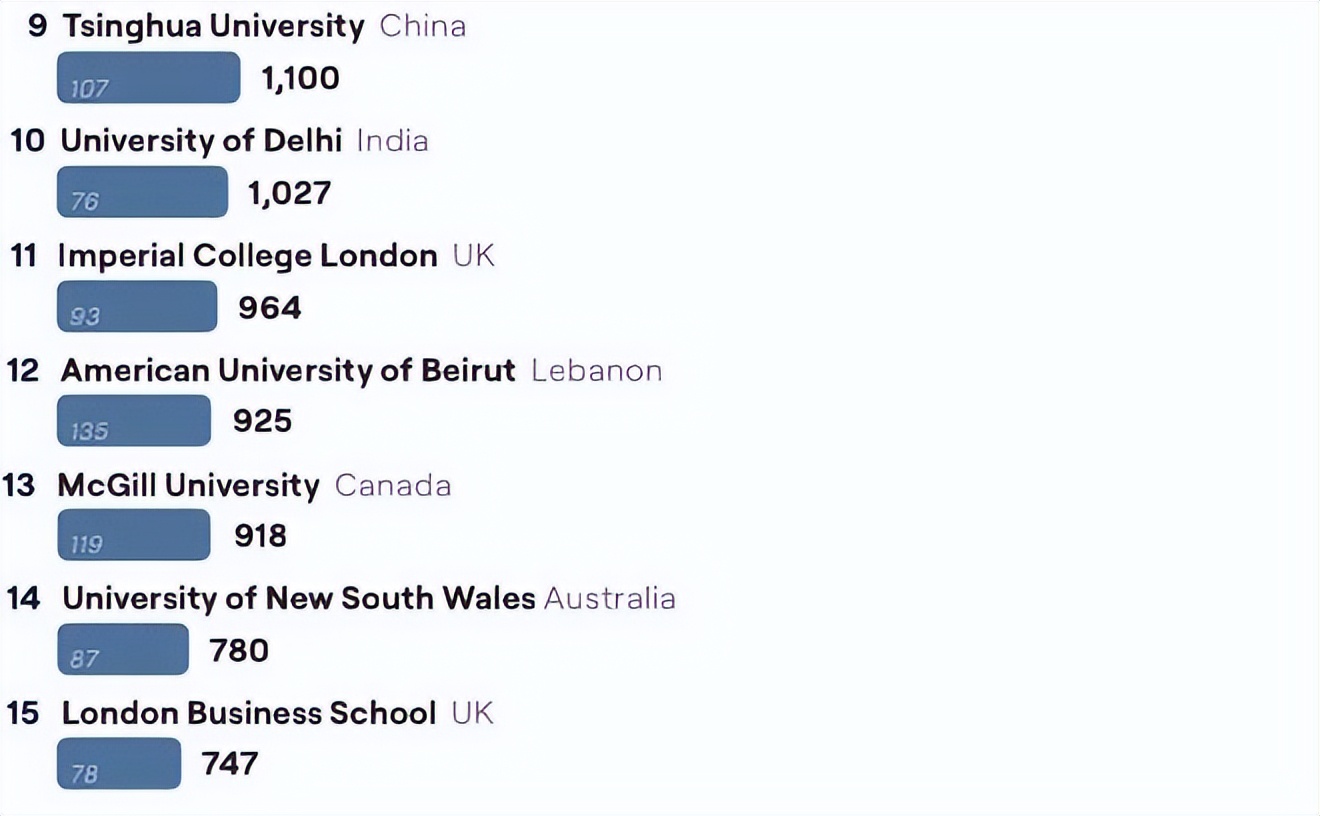
Task: Select the blue bar labeled 135
Action: click(133, 421)
